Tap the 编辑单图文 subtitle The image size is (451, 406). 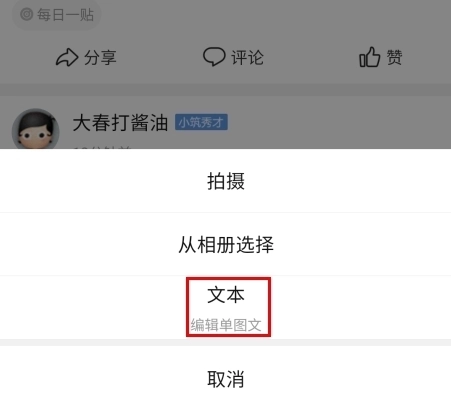pos(226,325)
